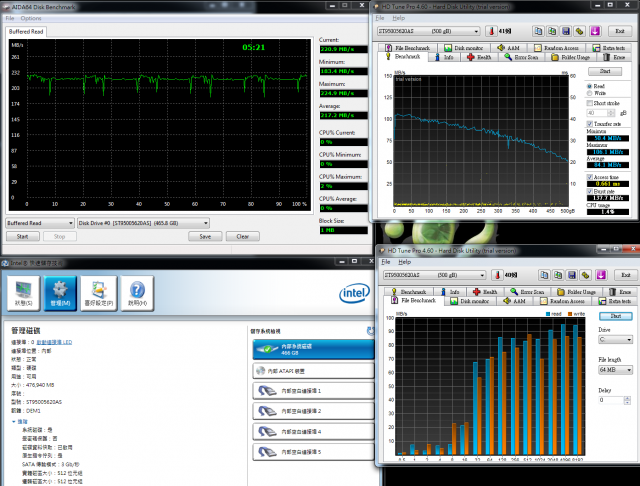This screenshot has width=640, height=486.
Task: Click AIDA64 Start button
Action: [23, 237]
